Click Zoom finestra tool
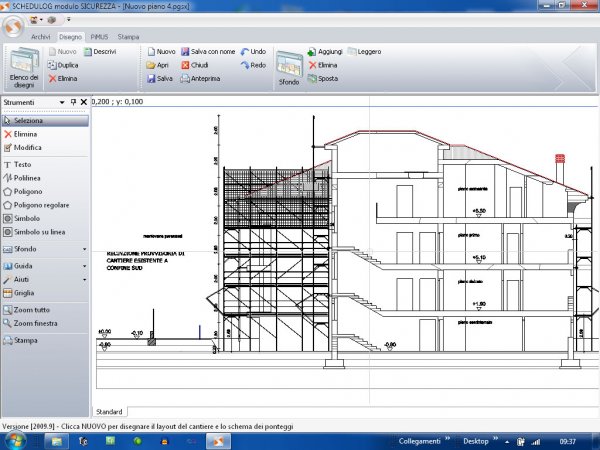The height and width of the screenshot is (450, 600). coord(36,324)
